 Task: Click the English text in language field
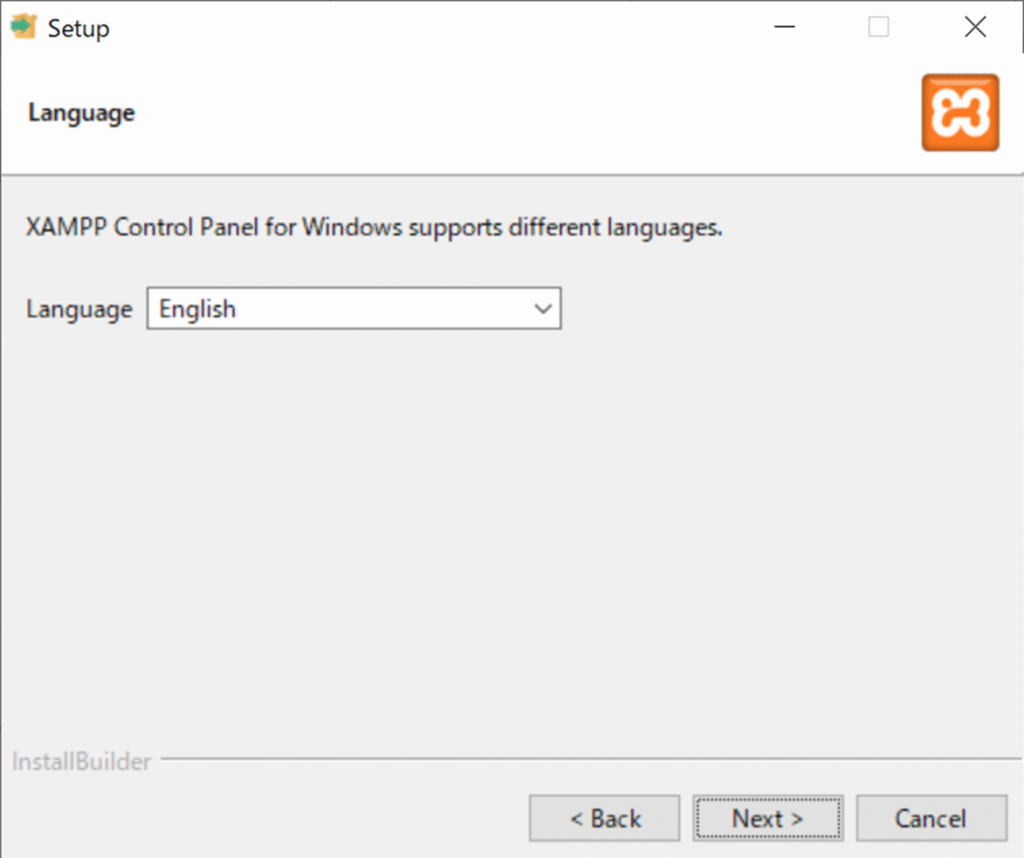point(198,309)
